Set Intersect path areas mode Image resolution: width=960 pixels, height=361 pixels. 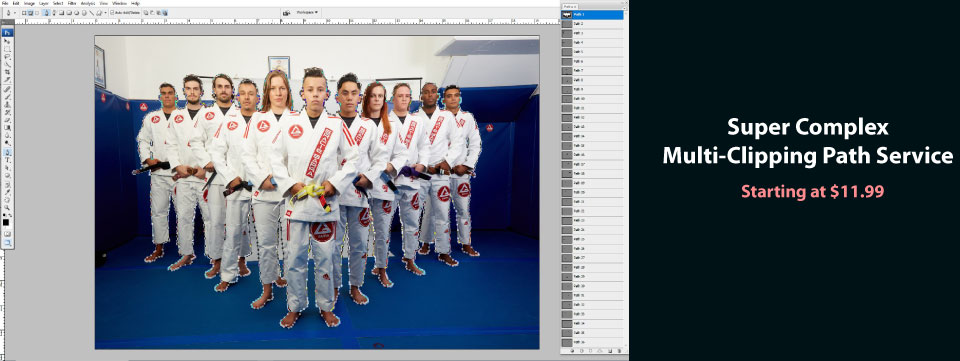click(x=159, y=12)
